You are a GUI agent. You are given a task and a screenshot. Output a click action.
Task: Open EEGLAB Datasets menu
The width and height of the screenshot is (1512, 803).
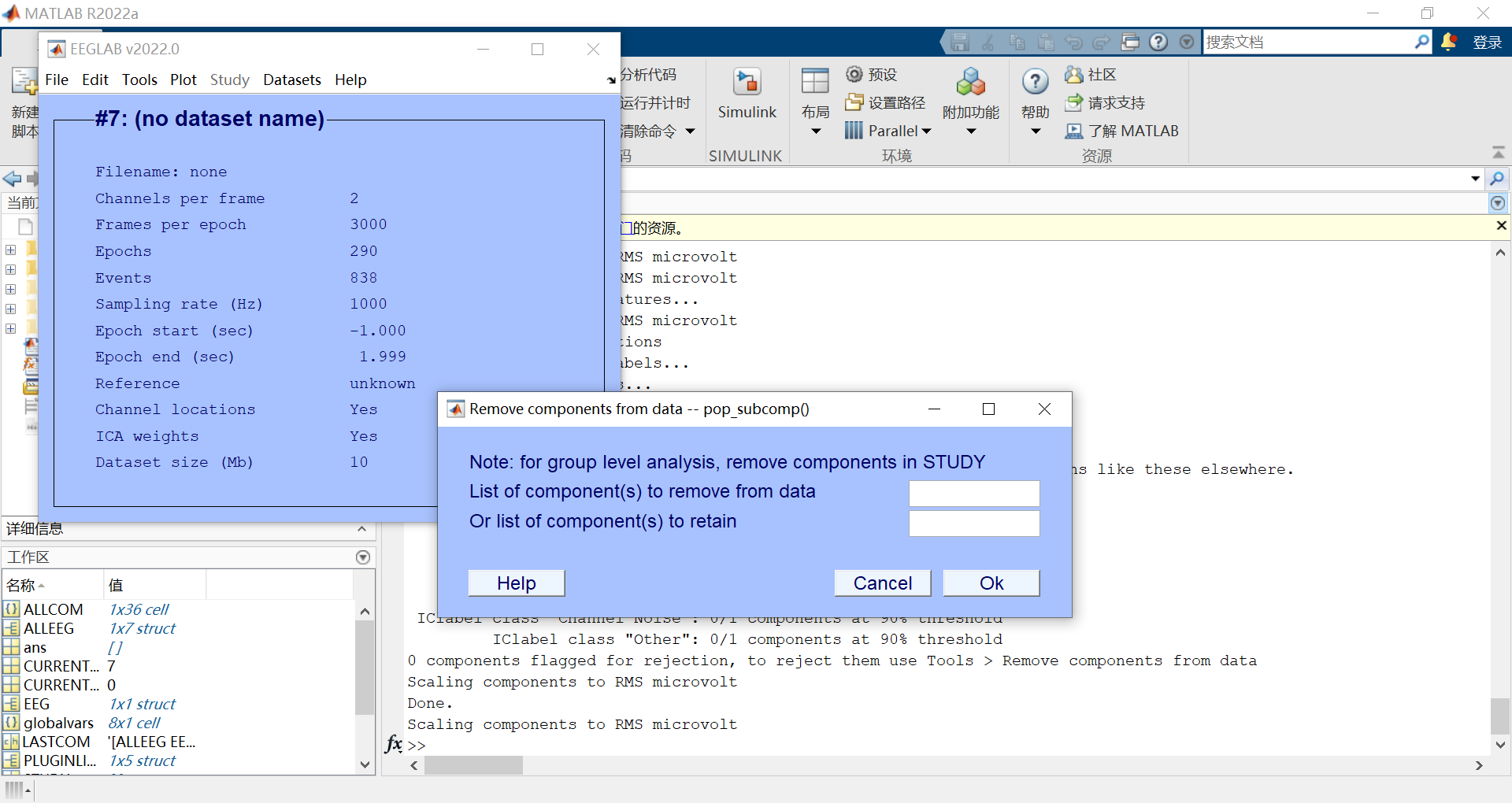tap(292, 80)
